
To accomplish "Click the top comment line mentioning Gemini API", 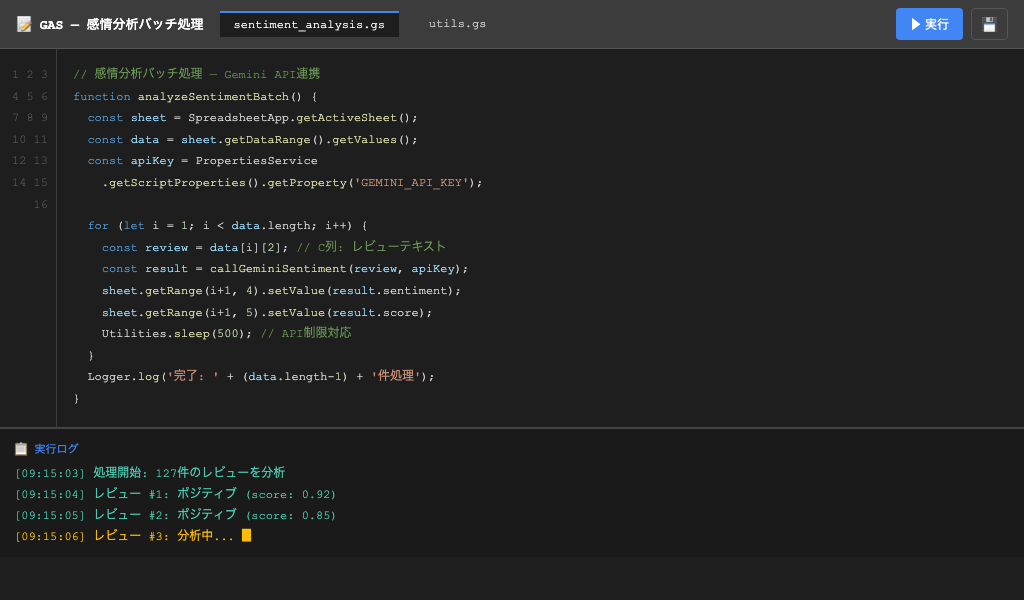I will (196, 74).
